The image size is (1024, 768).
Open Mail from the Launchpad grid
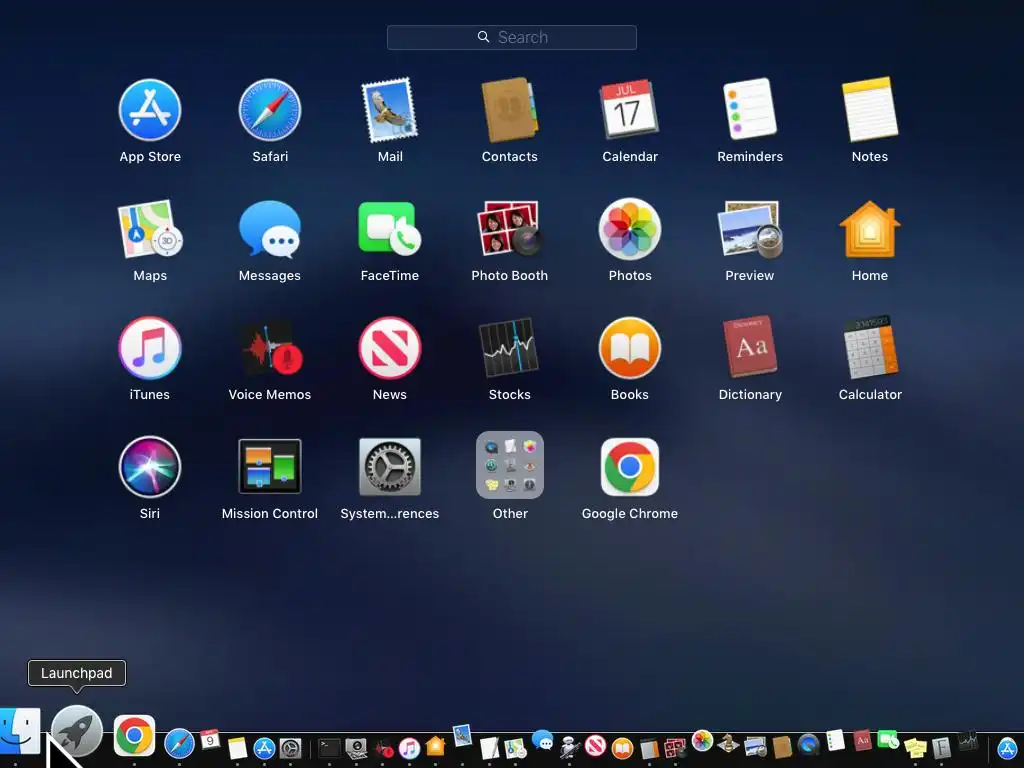tap(390, 110)
